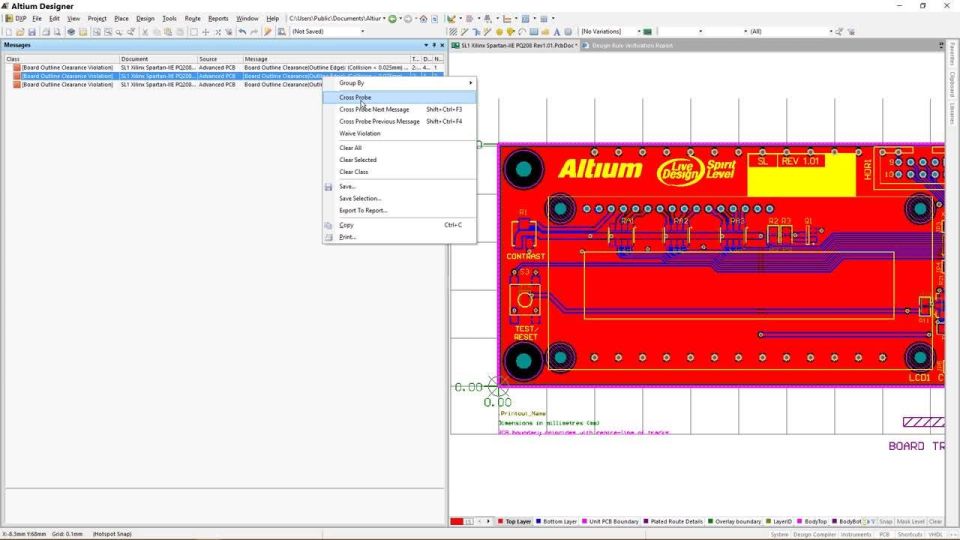Select the Top Layer tab
Viewport: 960px width, 540px height.
514,522
